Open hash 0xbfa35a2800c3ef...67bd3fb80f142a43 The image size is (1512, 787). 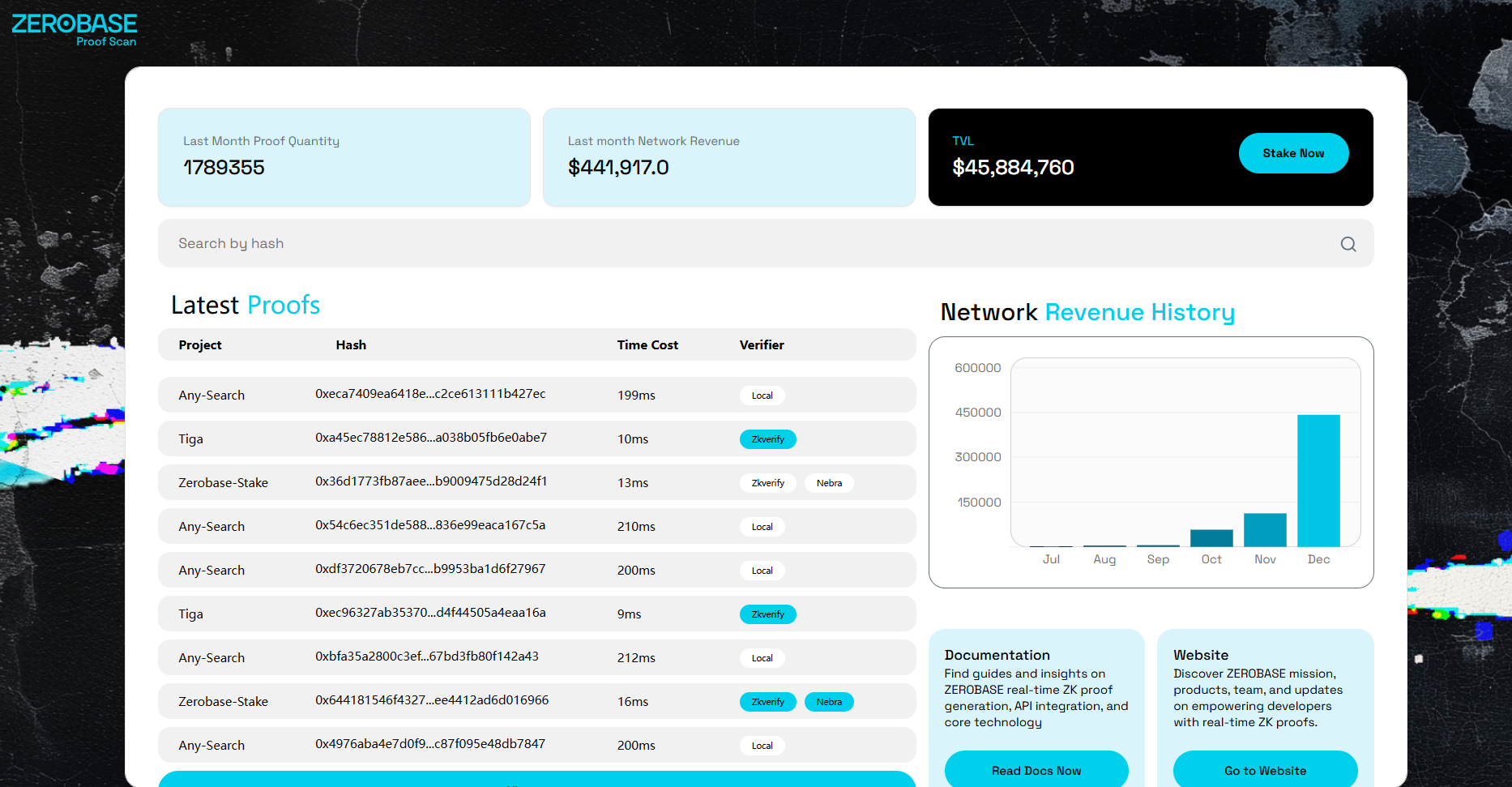point(427,657)
